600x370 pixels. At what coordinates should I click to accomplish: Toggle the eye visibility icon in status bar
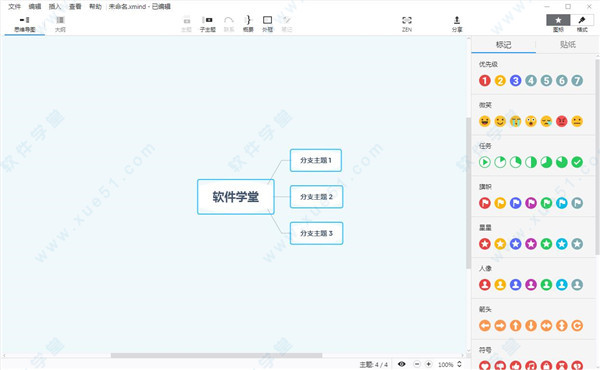point(401,364)
